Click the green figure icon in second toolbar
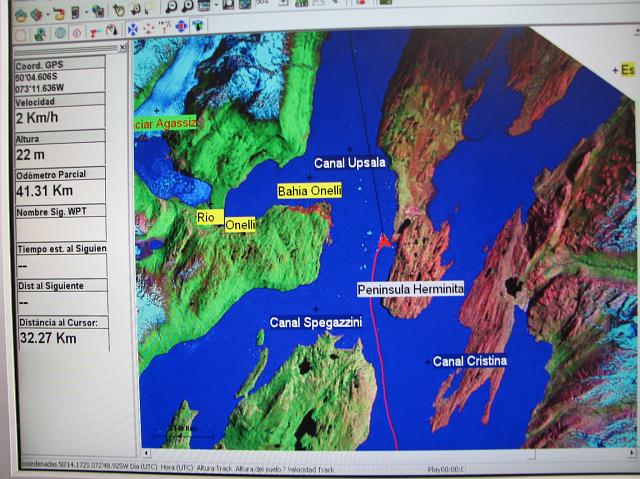Image resolution: width=640 pixels, height=479 pixels. pyautogui.click(x=40, y=34)
